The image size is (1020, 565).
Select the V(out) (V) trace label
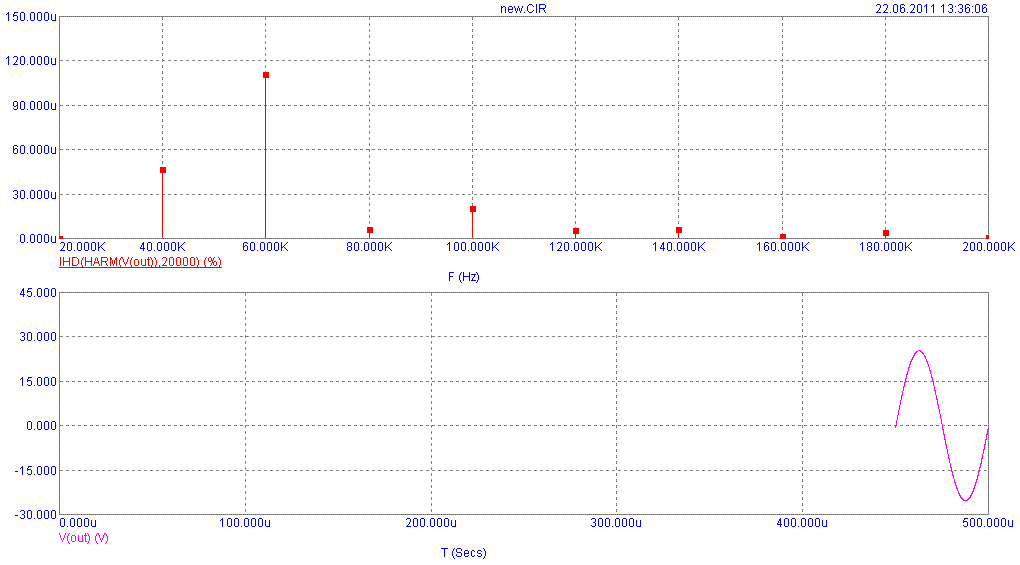[x=83, y=538]
